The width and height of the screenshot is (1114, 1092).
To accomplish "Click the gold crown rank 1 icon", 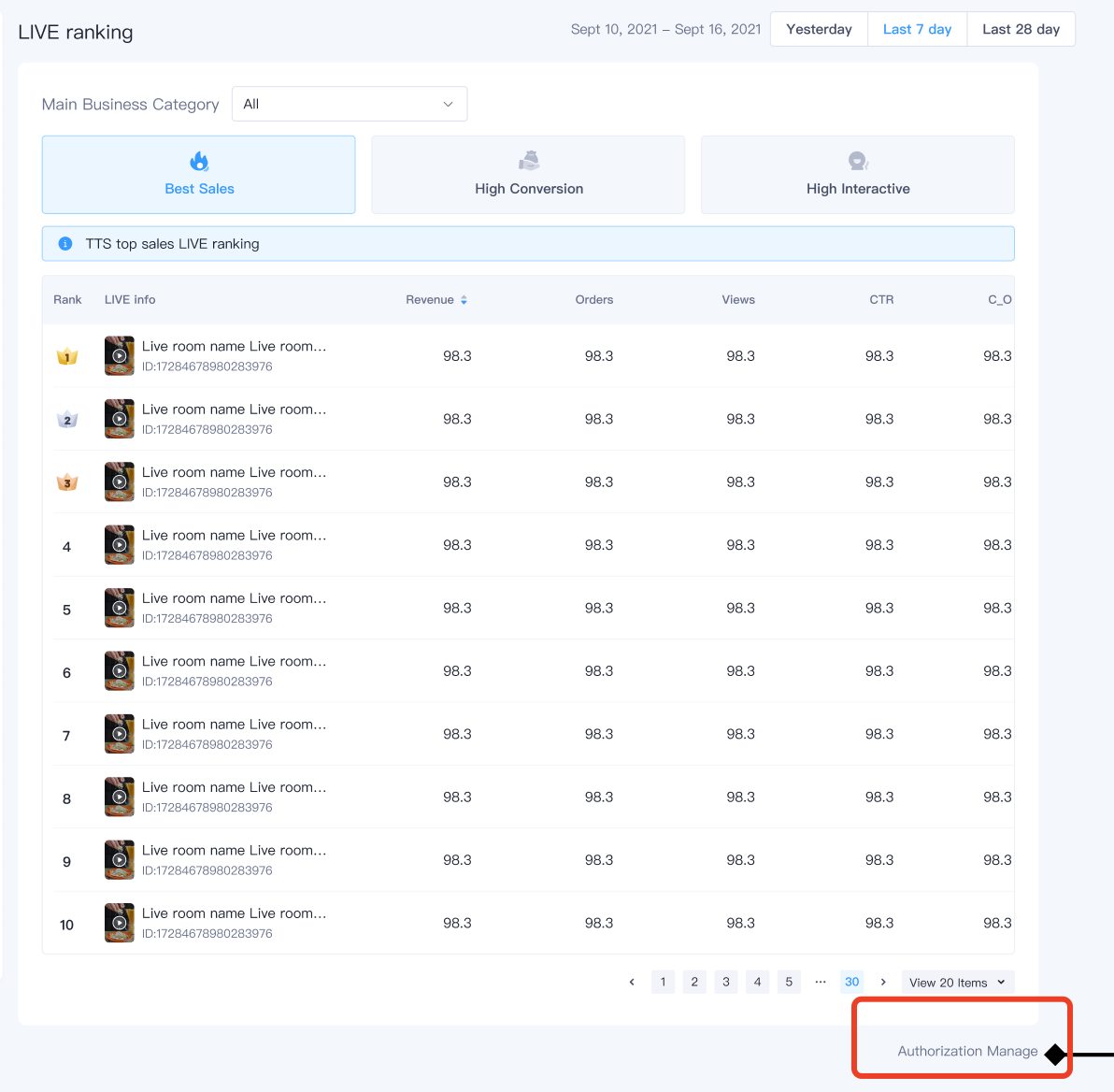I will pyautogui.click(x=67, y=356).
